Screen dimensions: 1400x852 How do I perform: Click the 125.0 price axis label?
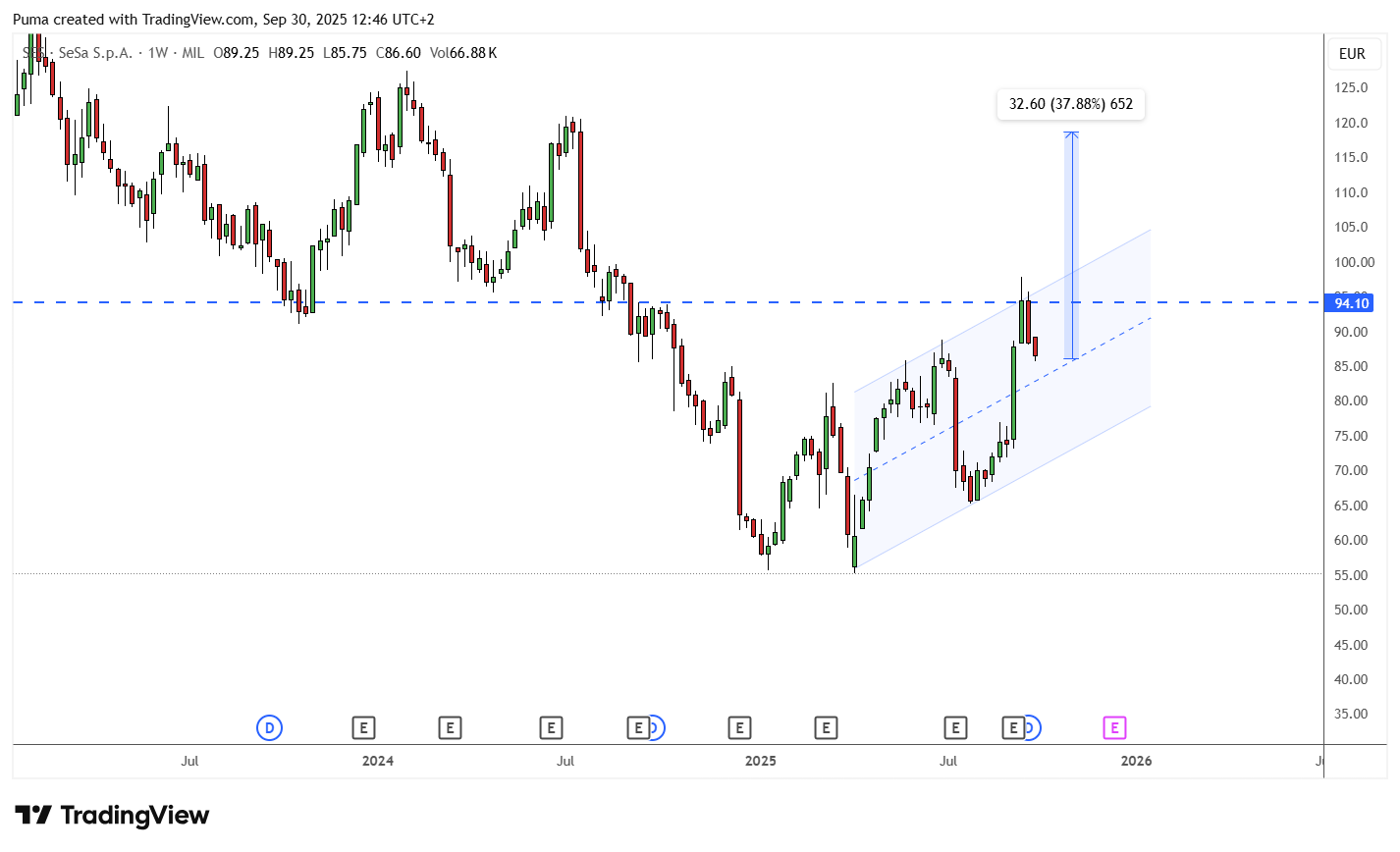coord(1352,87)
